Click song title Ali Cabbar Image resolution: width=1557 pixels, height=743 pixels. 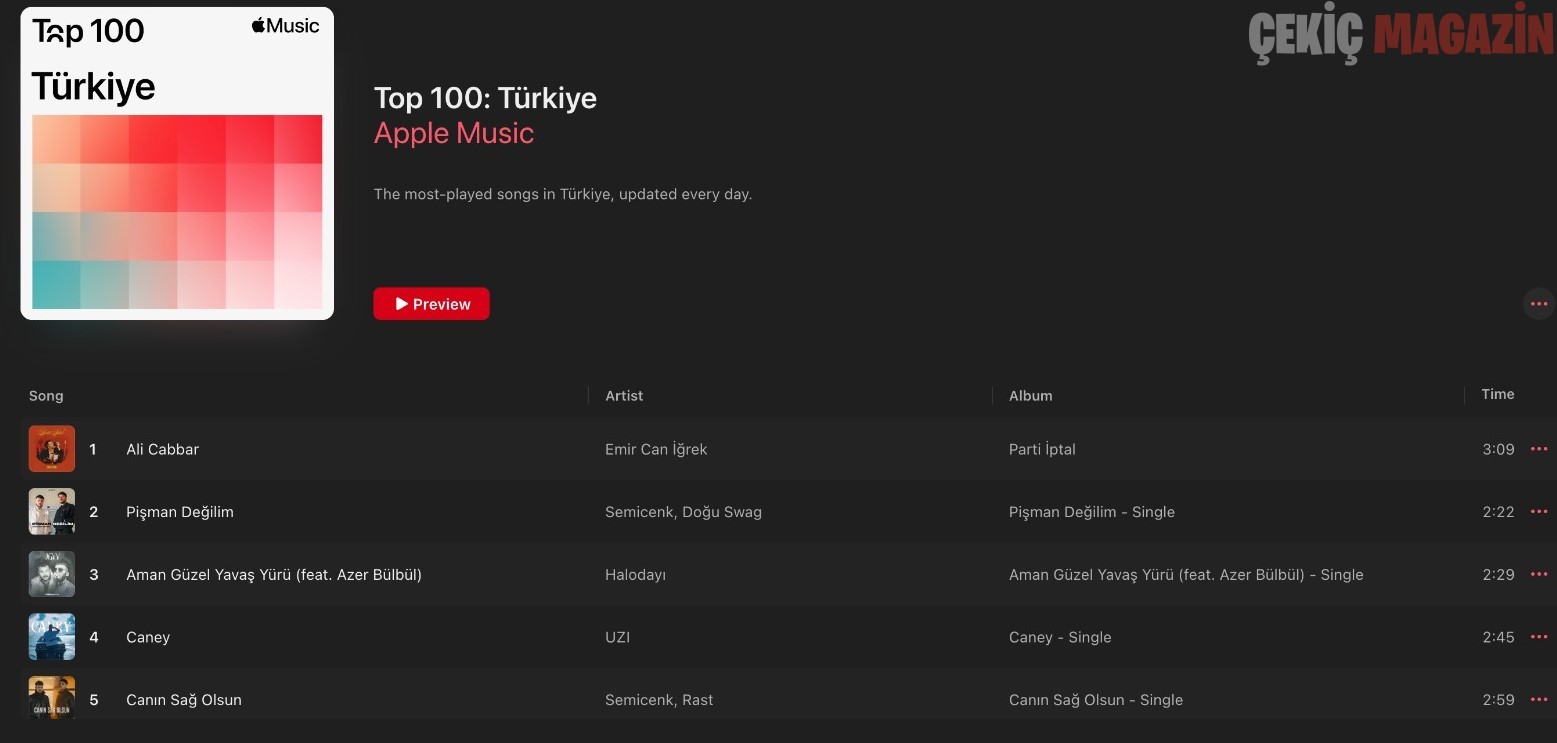click(x=162, y=449)
